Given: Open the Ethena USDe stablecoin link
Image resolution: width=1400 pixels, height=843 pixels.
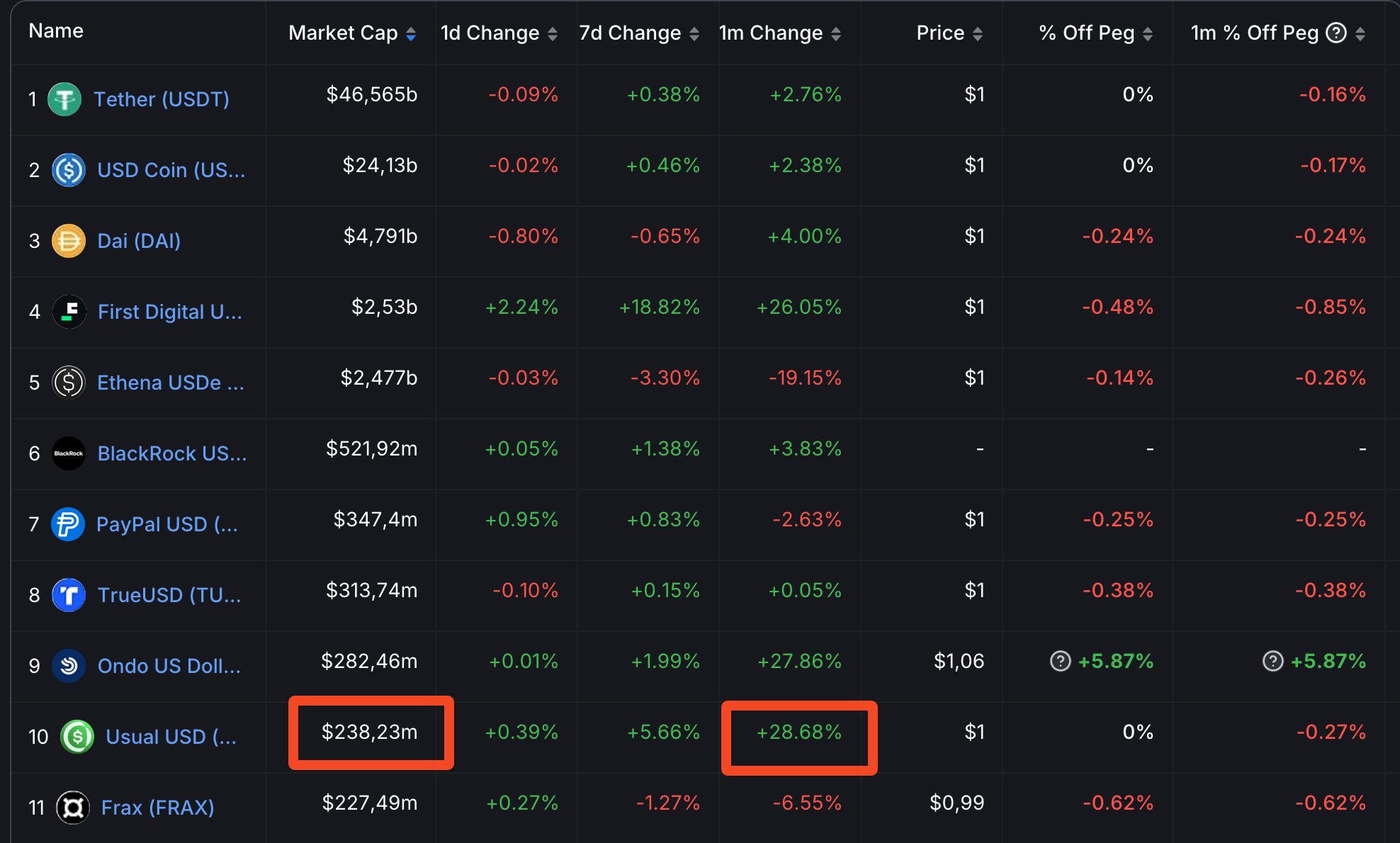Looking at the screenshot, I should [x=170, y=383].
